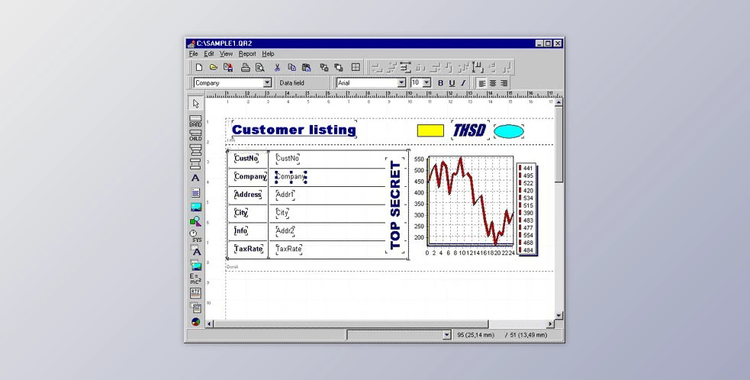
Task: Select the data-bound text tool
Action: (x=196, y=250)
